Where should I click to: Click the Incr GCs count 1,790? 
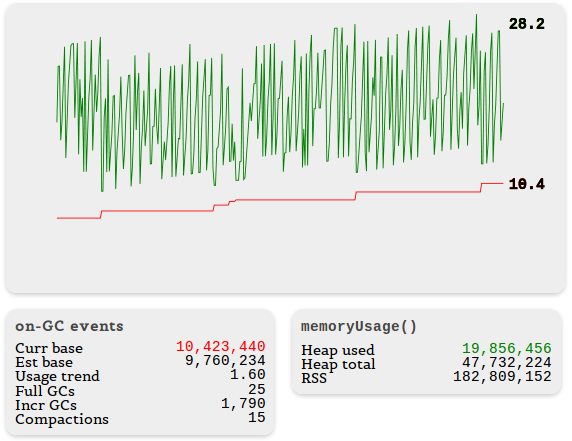click(243, 403)
